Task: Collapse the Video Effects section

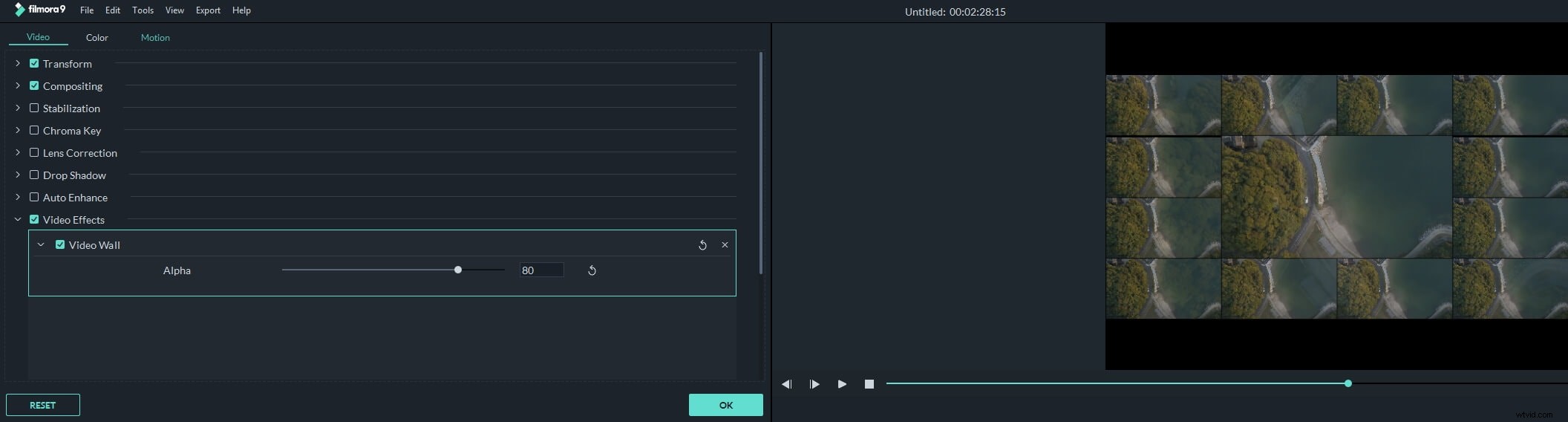Action: [18, 220]
